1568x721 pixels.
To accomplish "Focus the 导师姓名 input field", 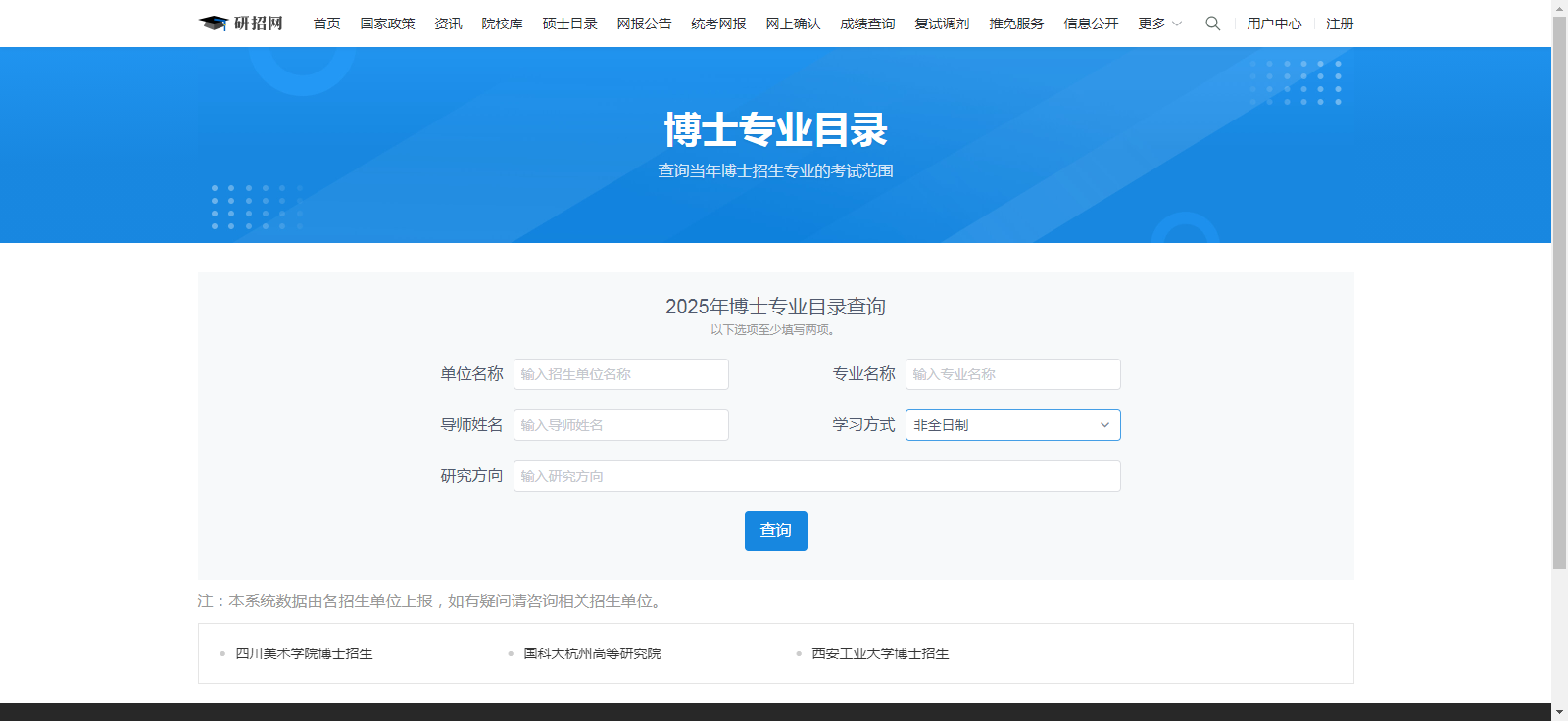I will coord(620,425).
